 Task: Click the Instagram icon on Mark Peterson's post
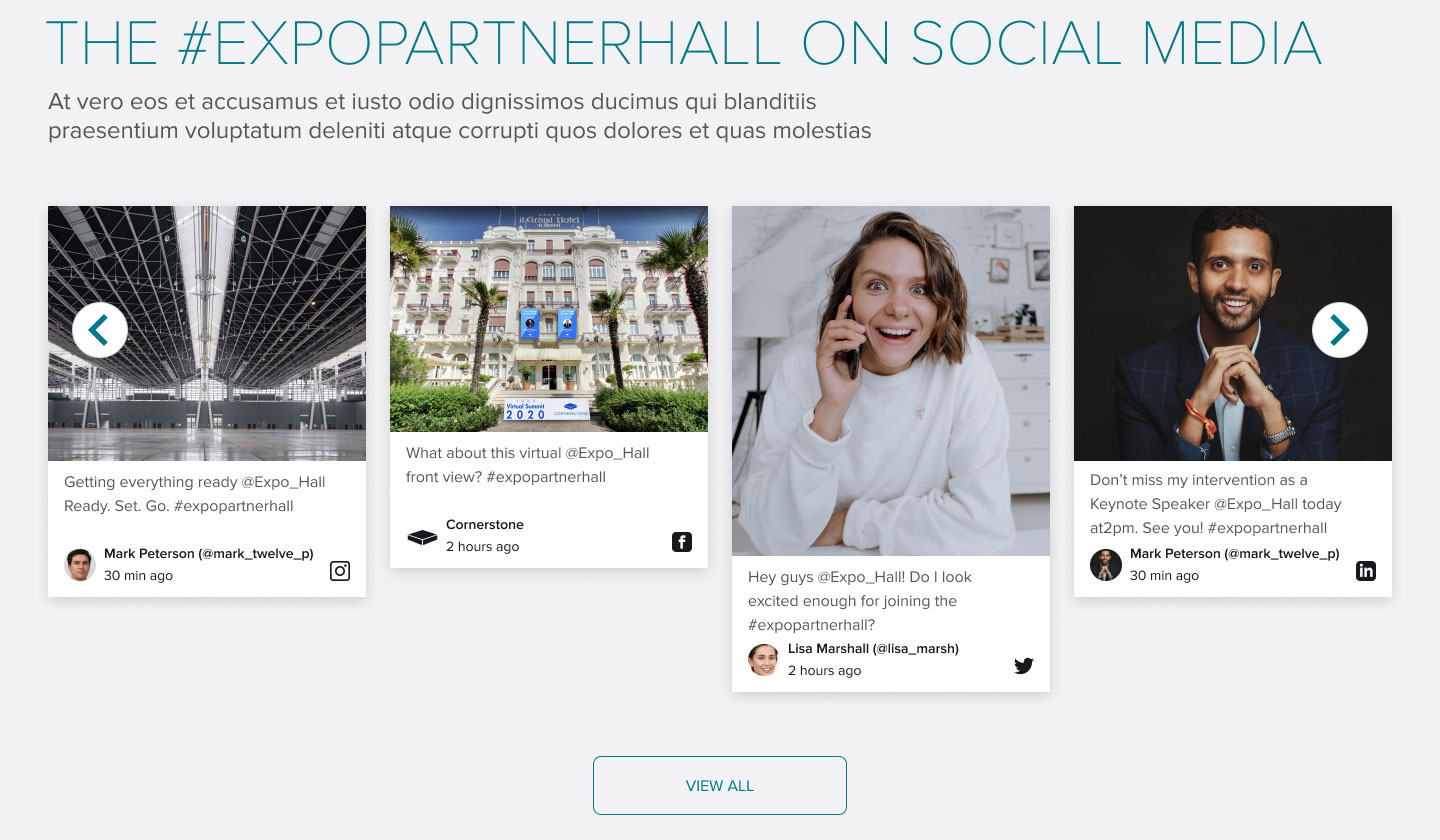[x=340, y=572]
